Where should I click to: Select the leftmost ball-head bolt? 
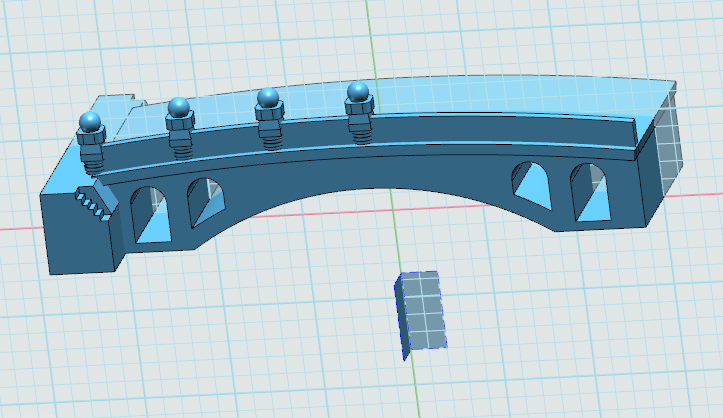pos(92,124)
